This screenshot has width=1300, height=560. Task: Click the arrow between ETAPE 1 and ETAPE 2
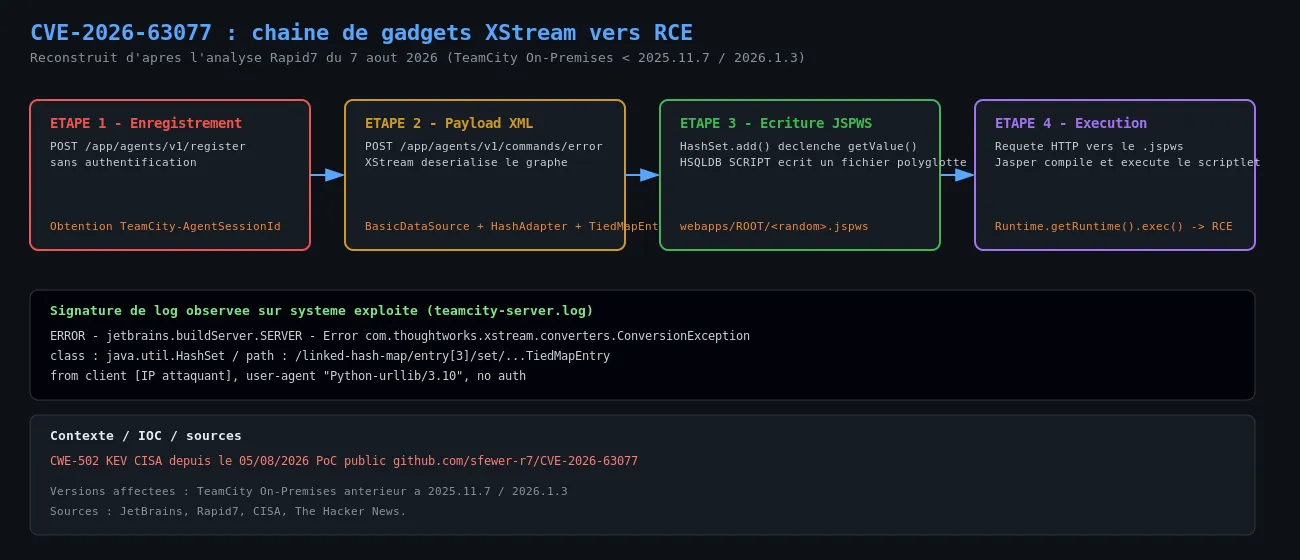coord(327,175)
